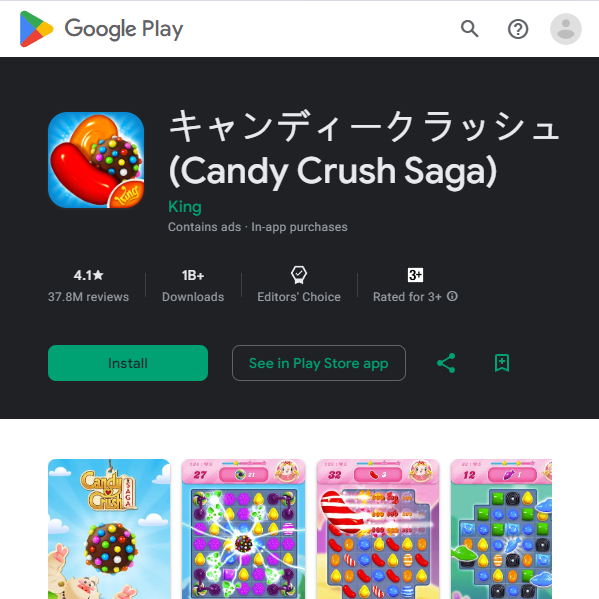Open search with the magnifier icon
This screenshot has height=599, width=599.
pyautogui.click(x=469, y=29)
